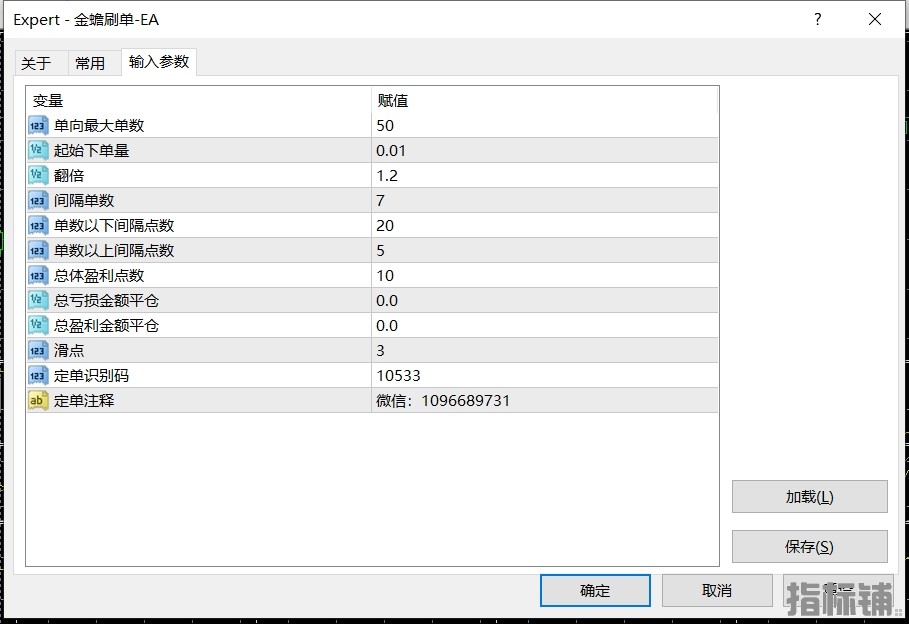Click the integer icon beside 滑点
Viewport: 909px width, 624px height.
[38, 350]
